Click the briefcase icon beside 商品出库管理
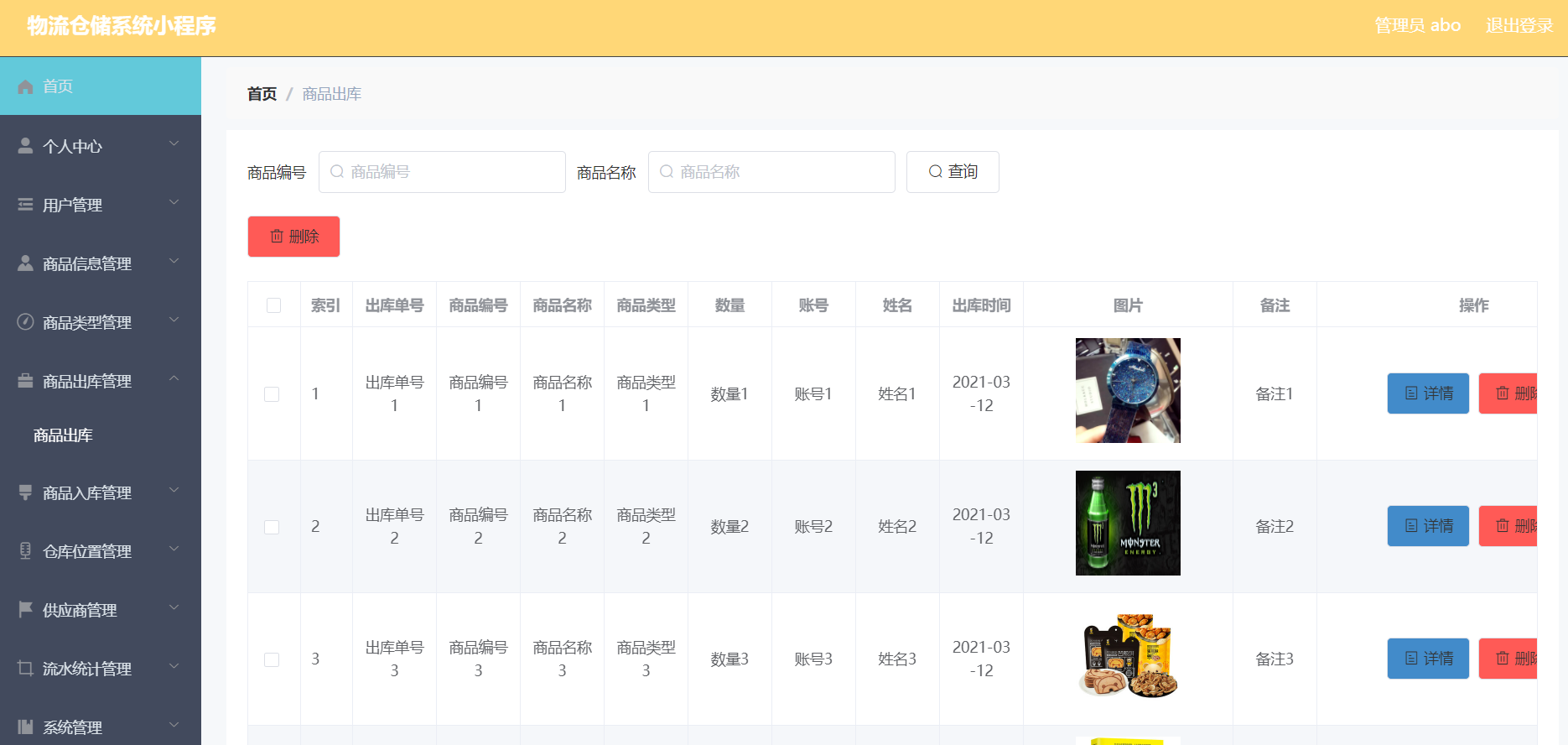Screen dimensions: 1568x745 (25, 381)
